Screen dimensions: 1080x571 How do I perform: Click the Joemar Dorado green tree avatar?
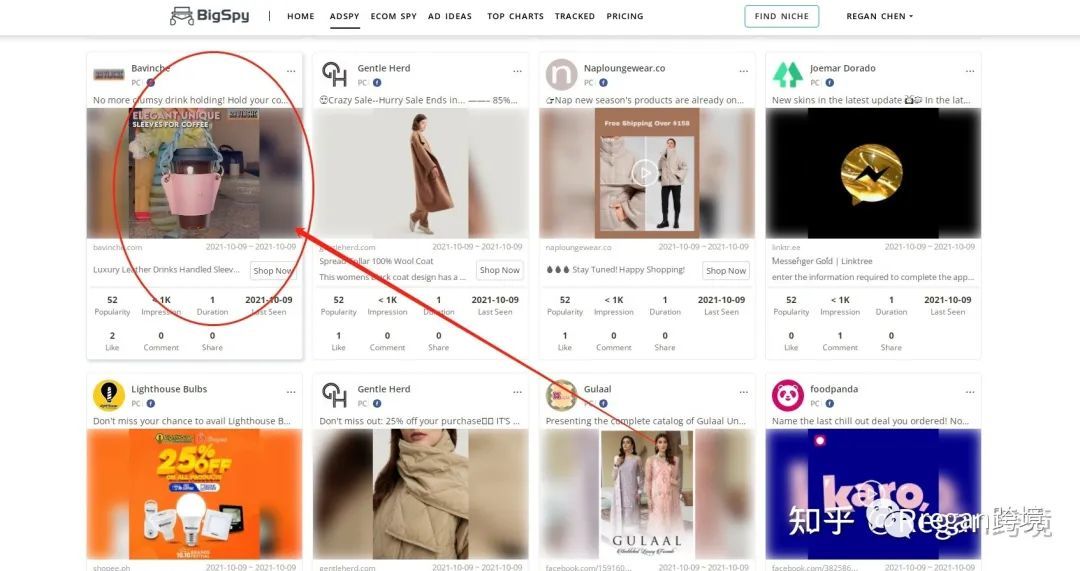[787, 74]
